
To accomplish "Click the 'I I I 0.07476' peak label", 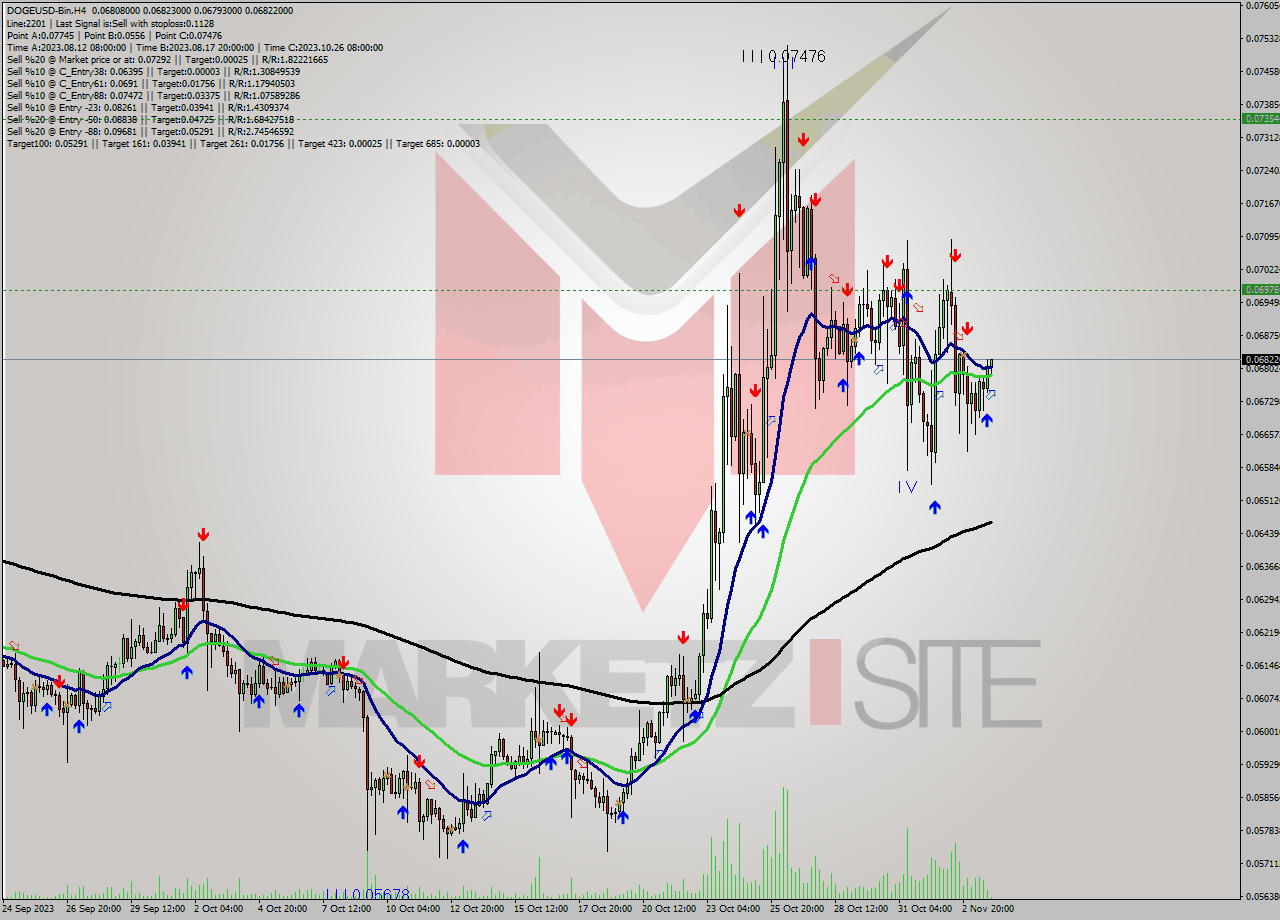I will [x=784, y=56].
